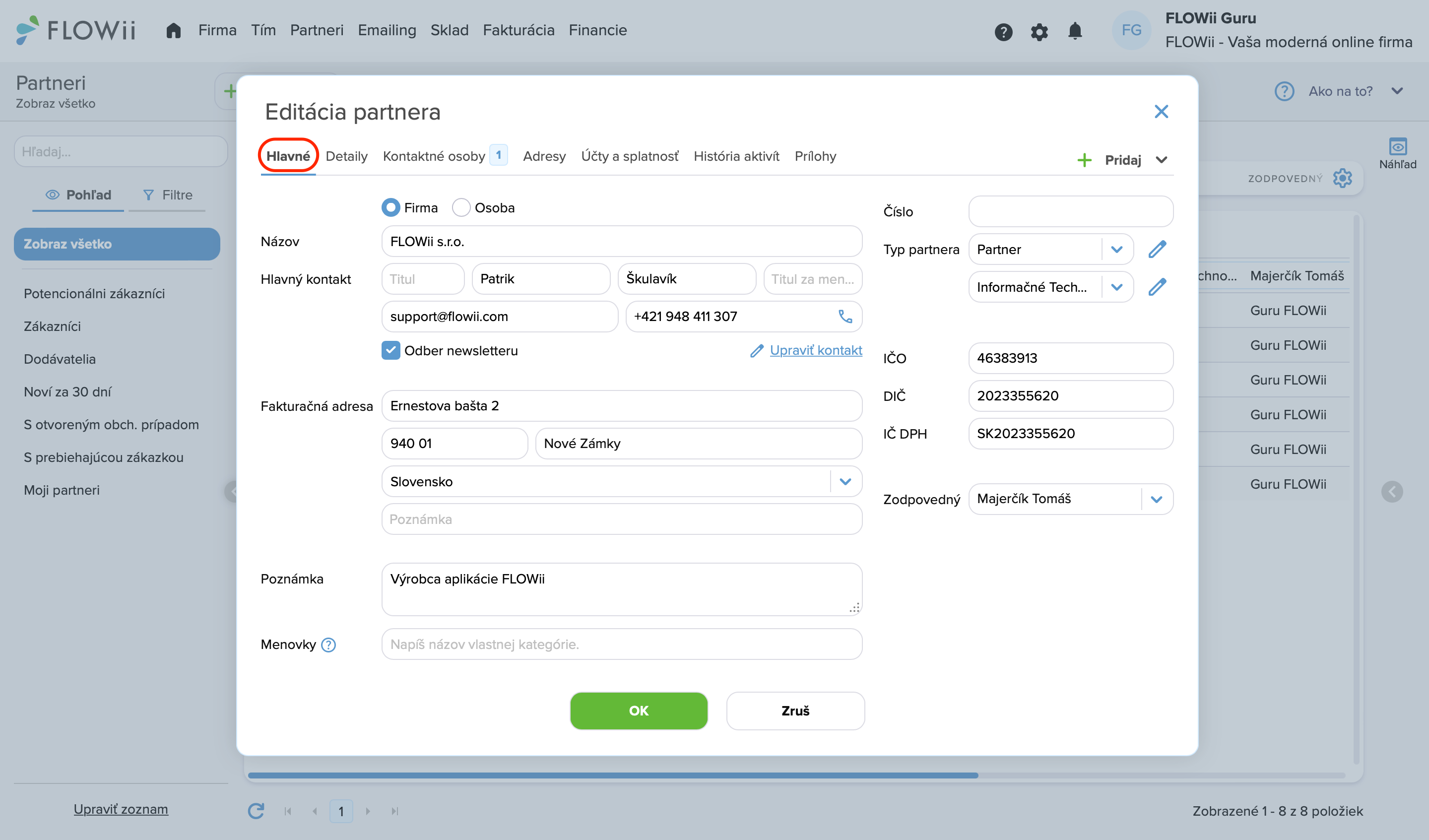Screen dimensions: 1429x840
Task: Switch to Pohľad view toggle
Action: click(78, 195)
